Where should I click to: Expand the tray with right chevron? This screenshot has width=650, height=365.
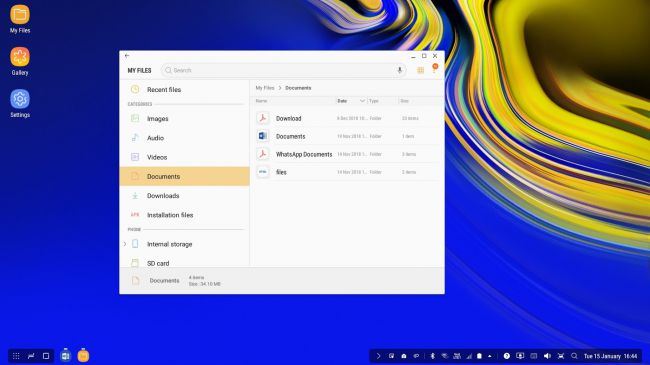click(378, 356)
